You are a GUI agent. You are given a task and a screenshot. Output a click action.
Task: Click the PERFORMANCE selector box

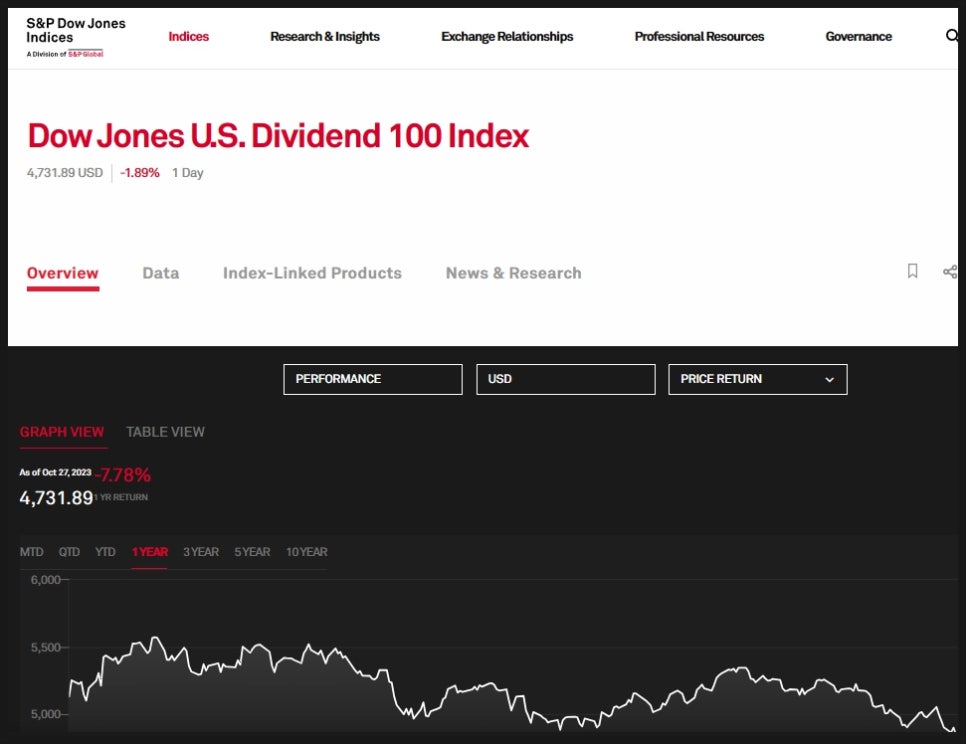tap(373, 379)
